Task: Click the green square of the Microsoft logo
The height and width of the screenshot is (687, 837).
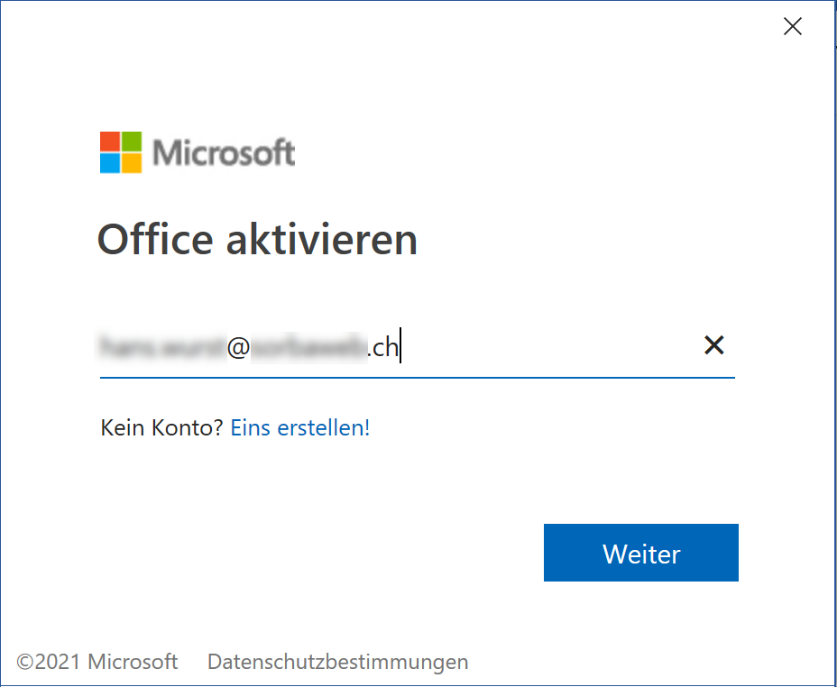Action: tap(132, 141)
